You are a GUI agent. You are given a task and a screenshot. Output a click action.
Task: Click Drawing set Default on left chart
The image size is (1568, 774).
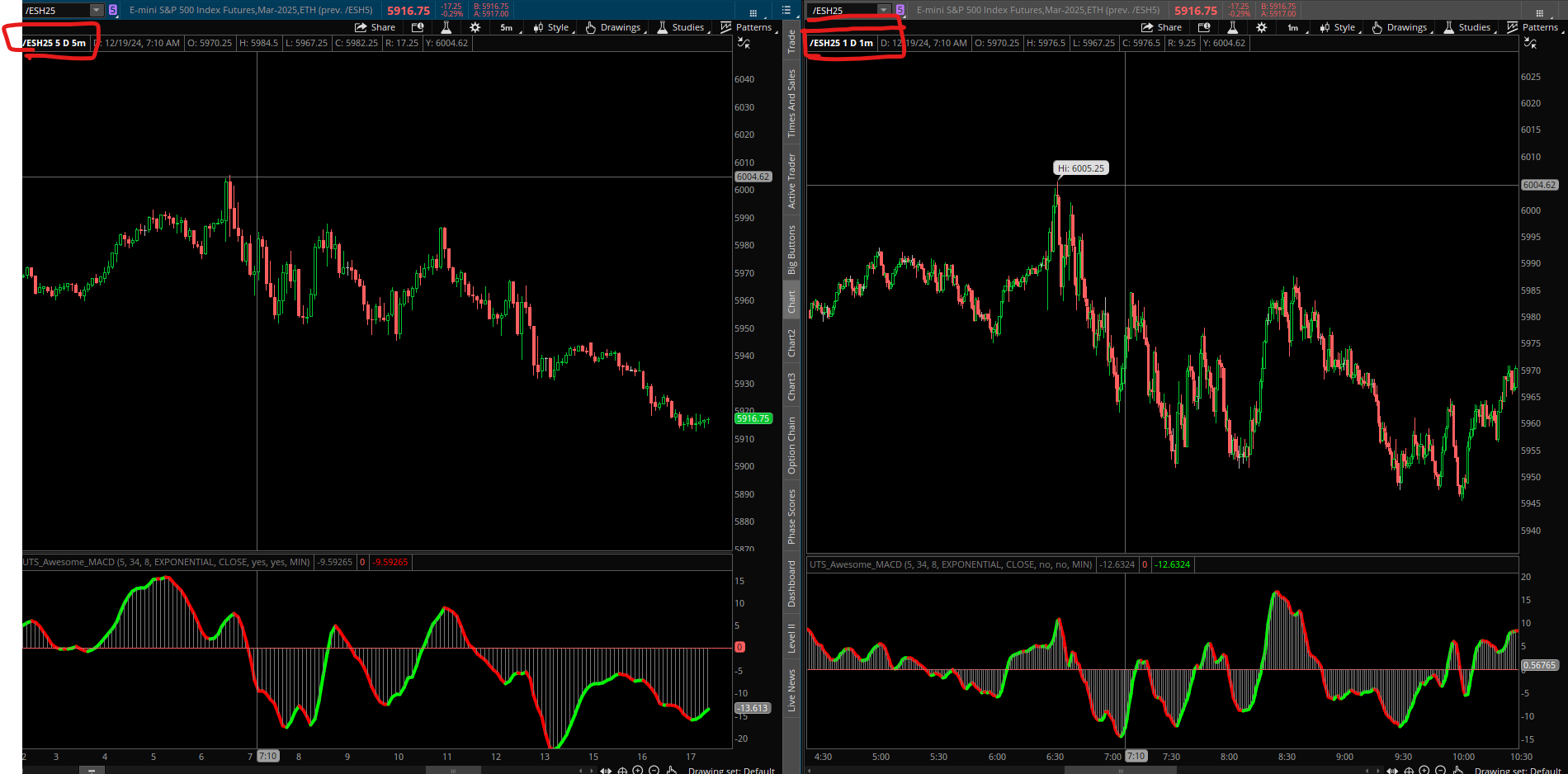[731, 771]
